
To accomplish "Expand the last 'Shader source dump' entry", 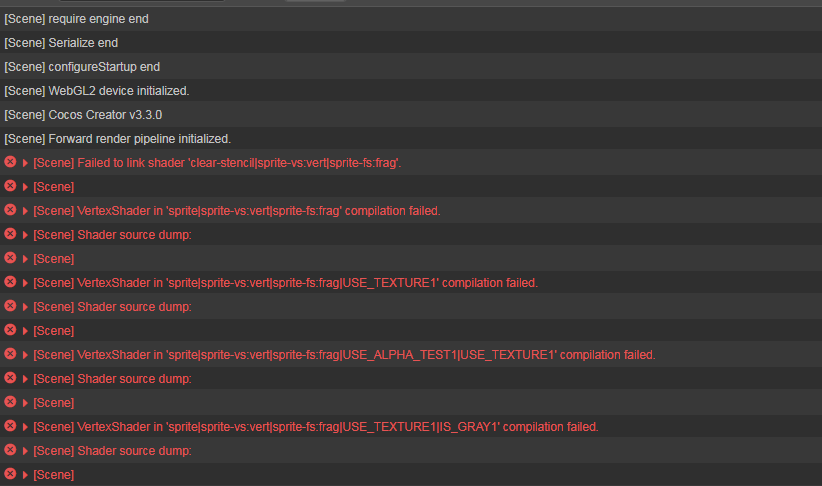I will [25, 450].
